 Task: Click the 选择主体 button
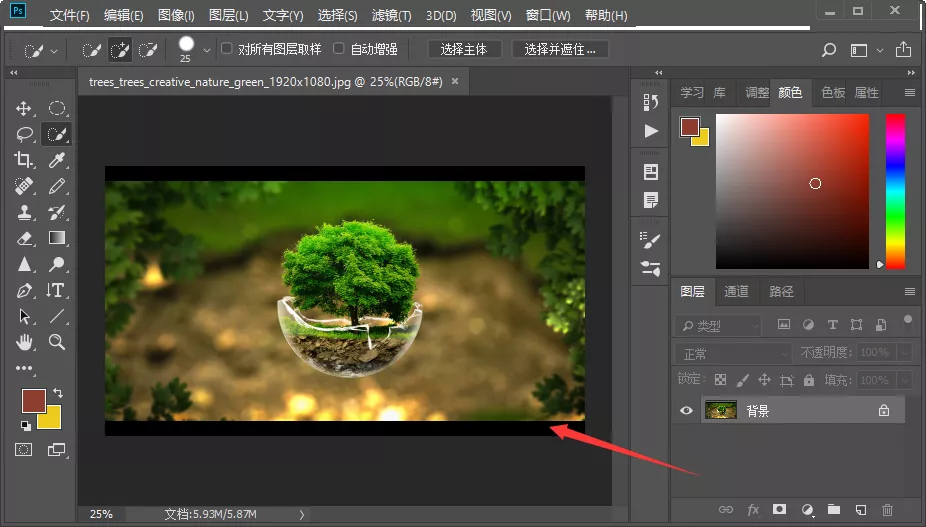point(464,50)
